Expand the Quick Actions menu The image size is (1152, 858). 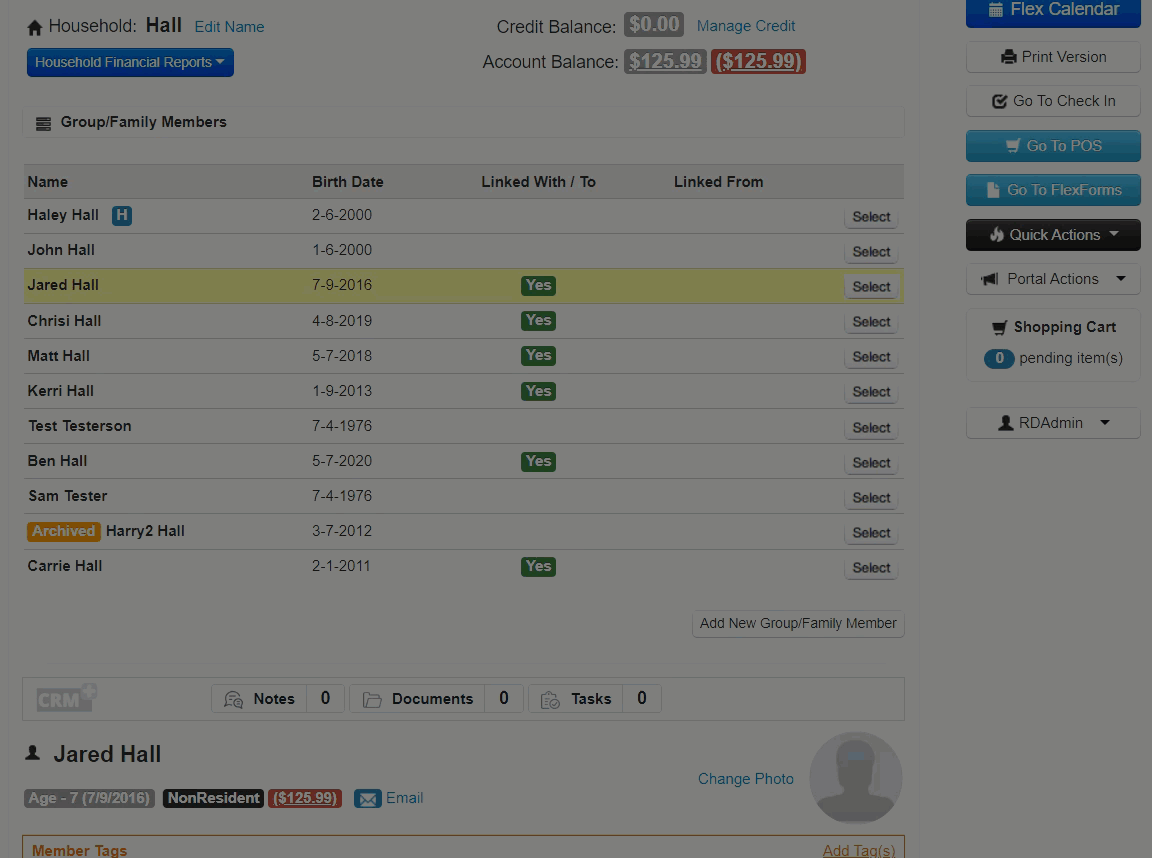(1053, 235)
